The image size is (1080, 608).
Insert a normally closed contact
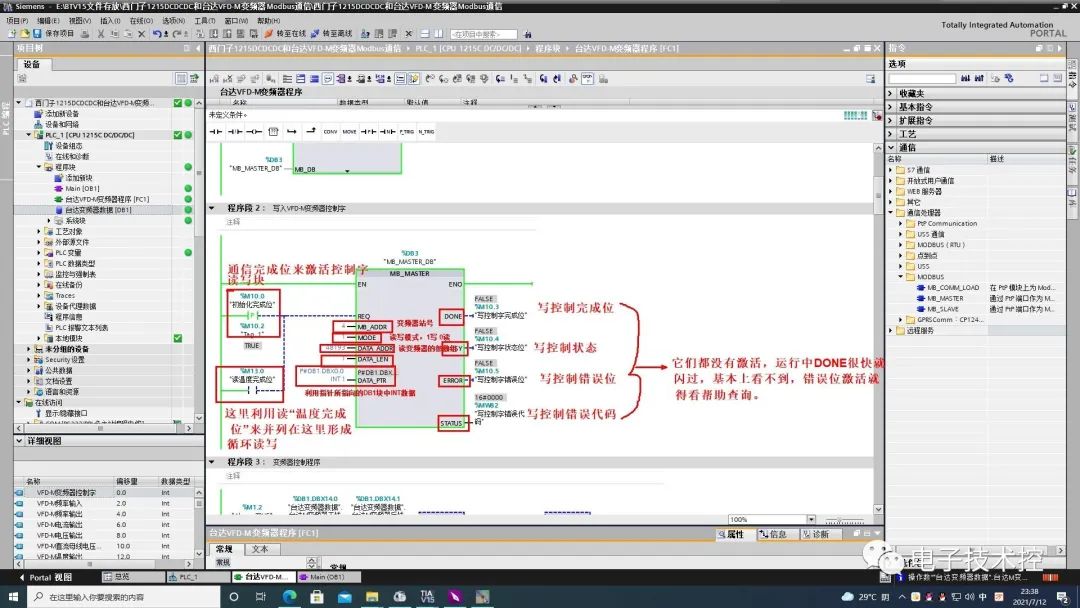(x=235, y=132)
